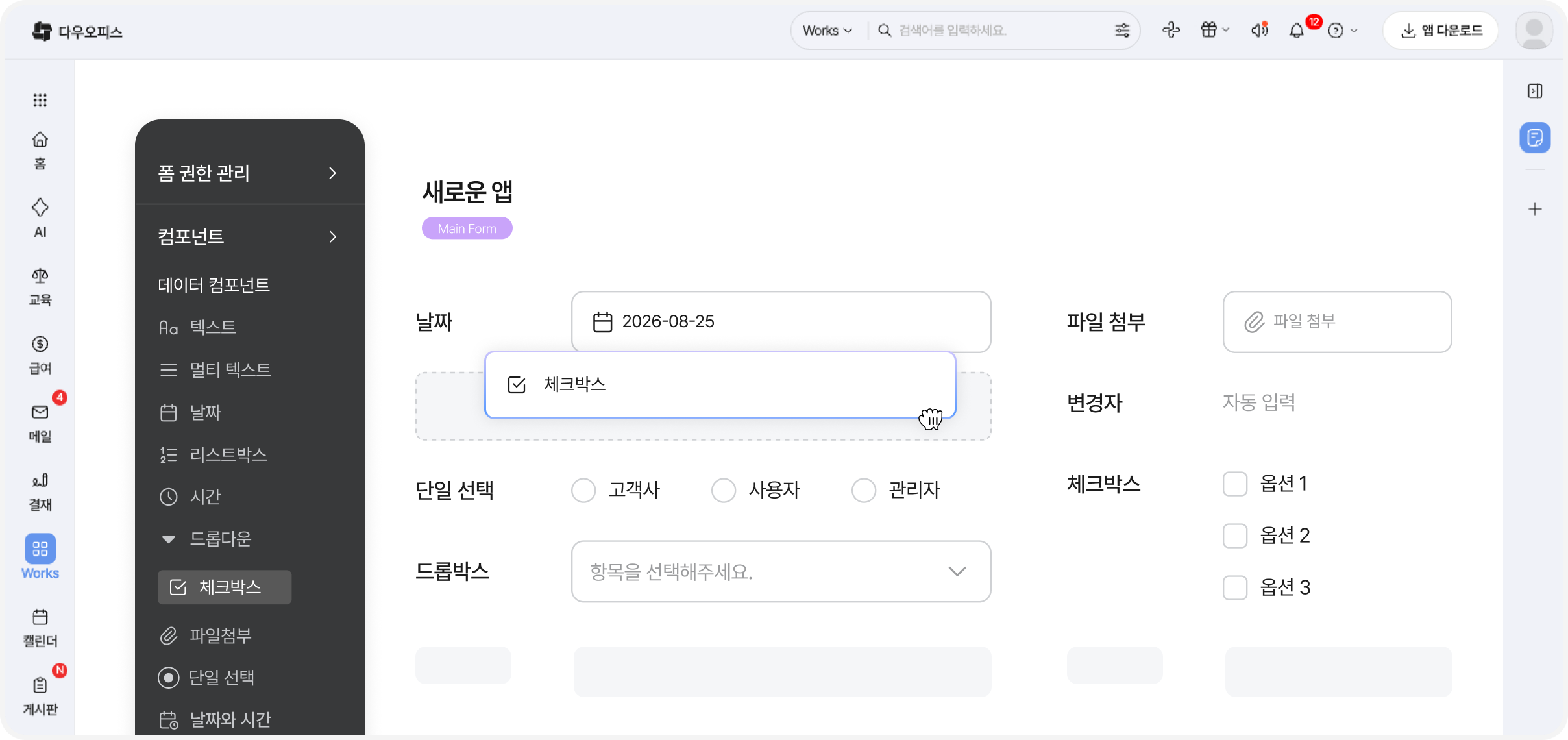Open the blue note widget icon
This screenshot has width=1568, height=740.
(1535, 138)
